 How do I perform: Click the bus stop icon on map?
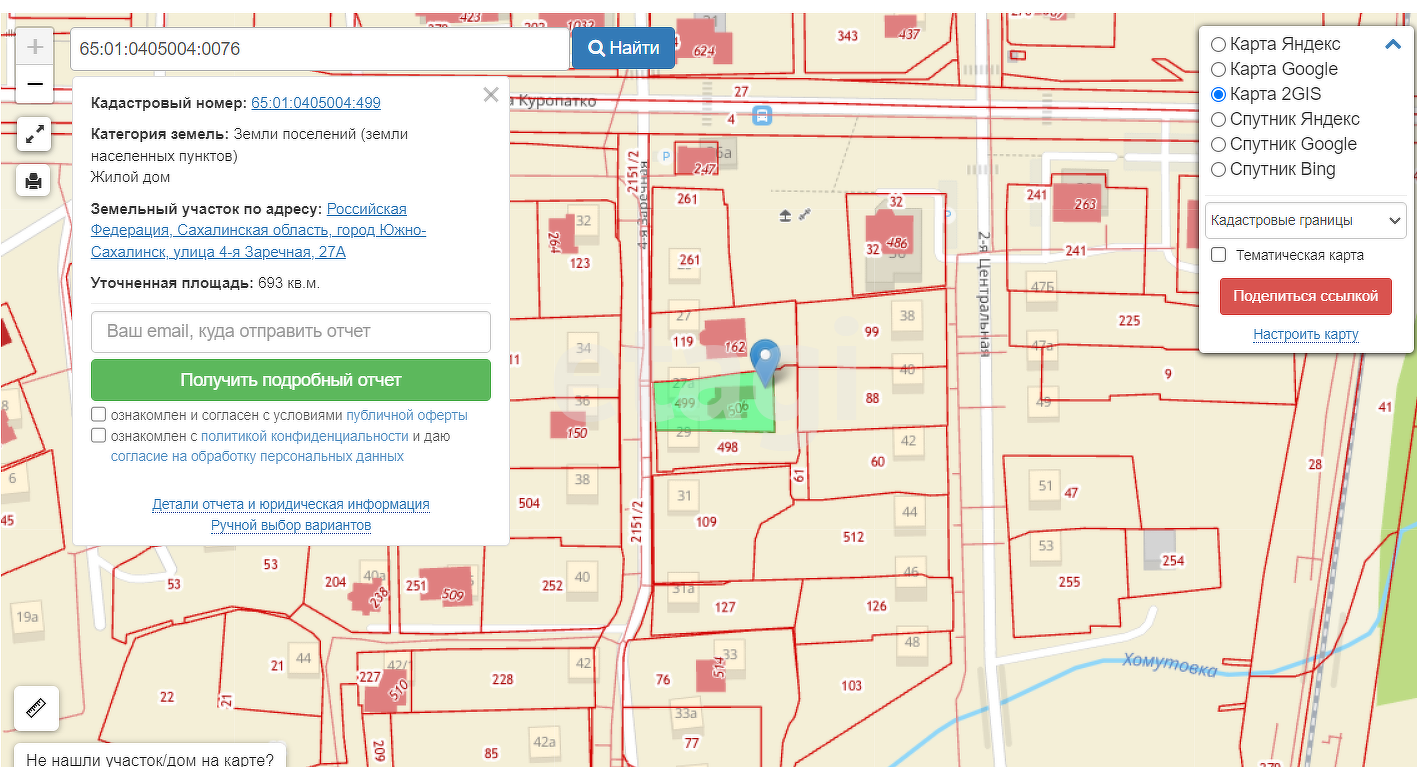tap(763, 116)
